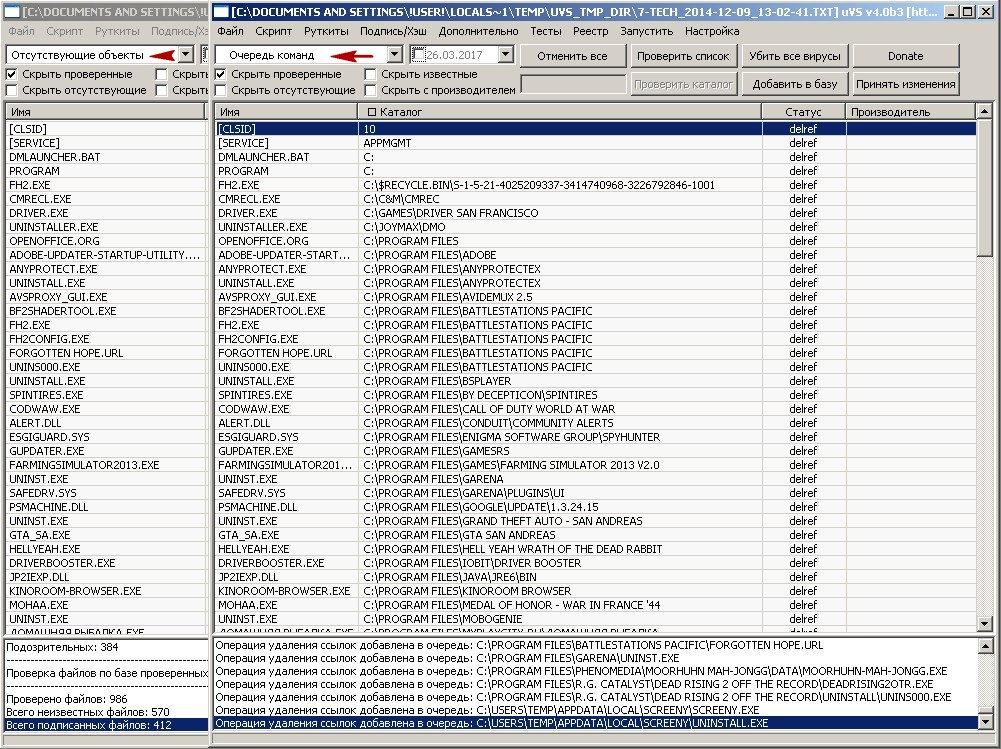Viewport: 1001px width, 749px height.
Task: Sort by the Статус column header
Action: coord(803,112)
